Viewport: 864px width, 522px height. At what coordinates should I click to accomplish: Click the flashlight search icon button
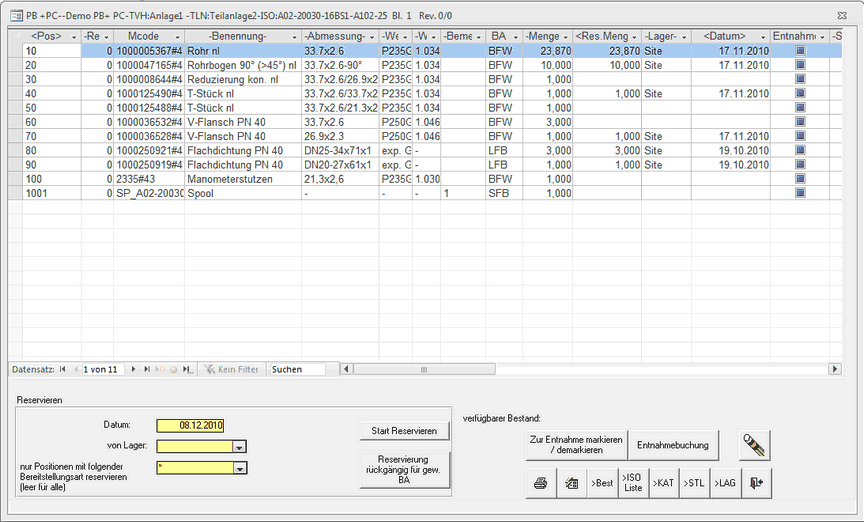point(755,445)
